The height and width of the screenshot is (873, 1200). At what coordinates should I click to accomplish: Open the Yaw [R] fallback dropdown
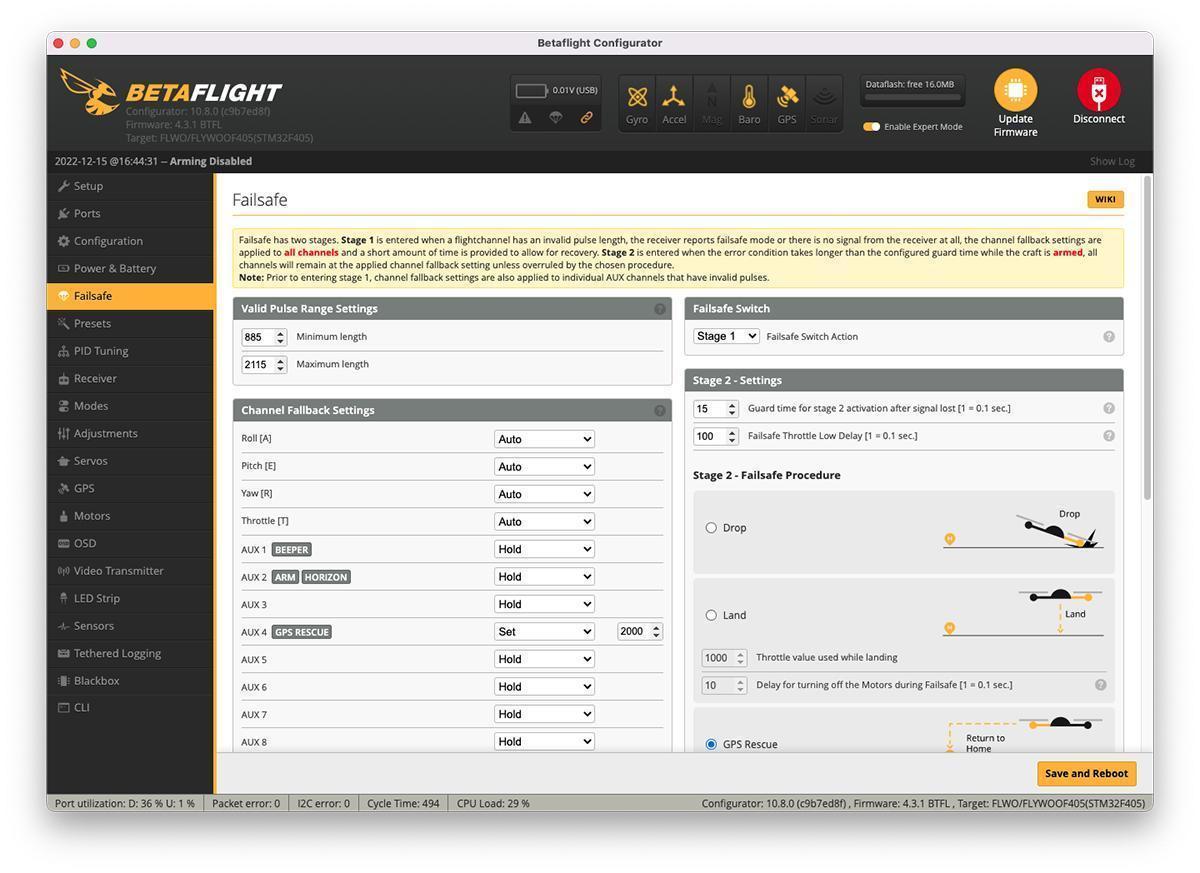pyautogui.click(x=544, y=494)
